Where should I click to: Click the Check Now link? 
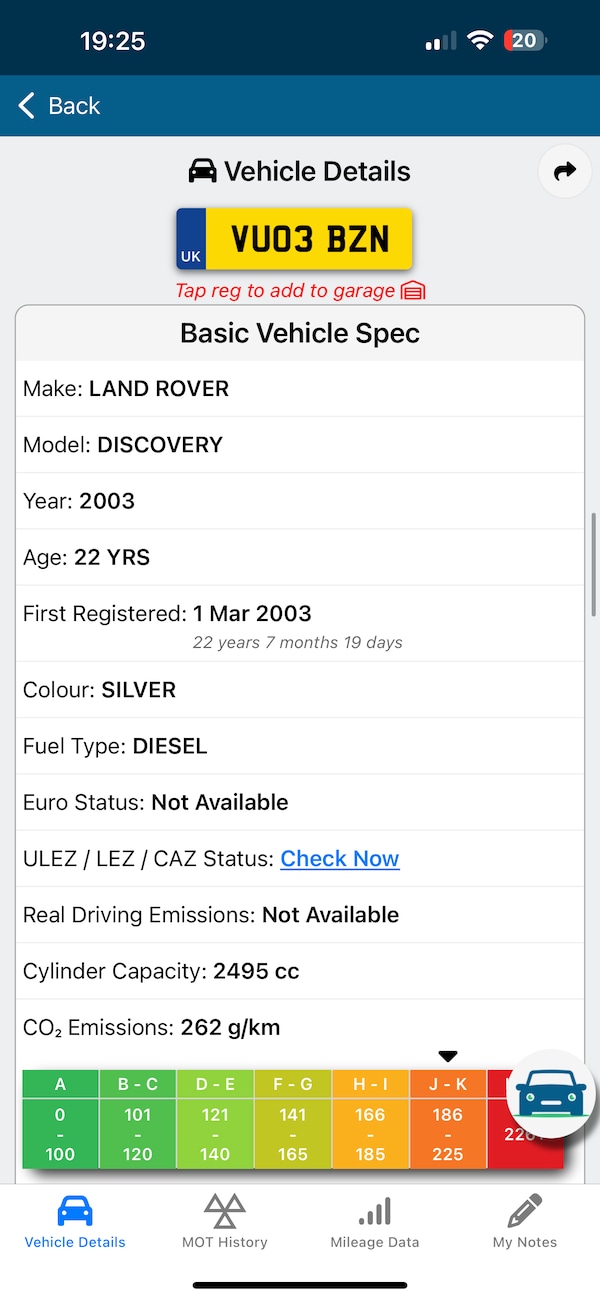340,859
